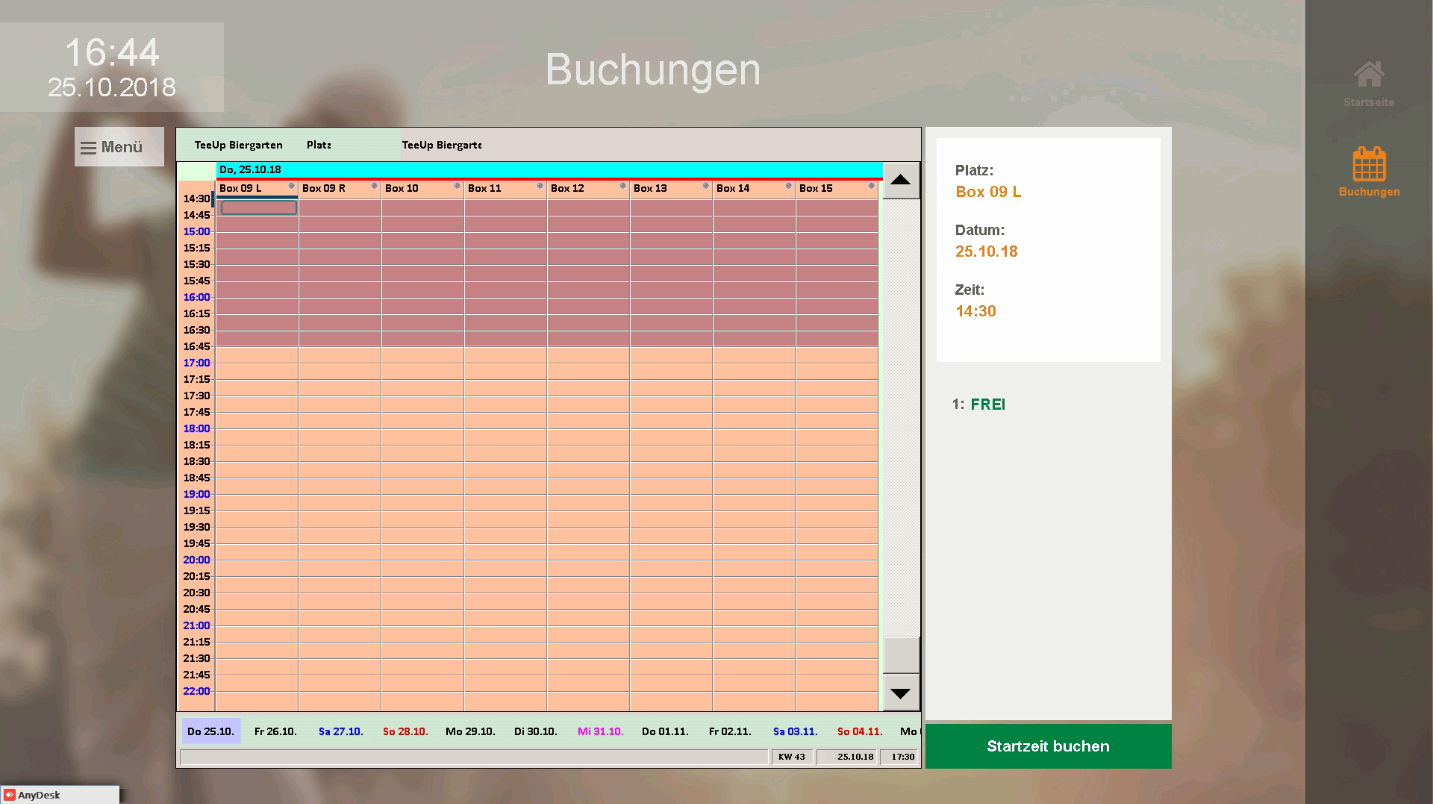Click the dot icon in Box 09 L header

pos(291,187)
